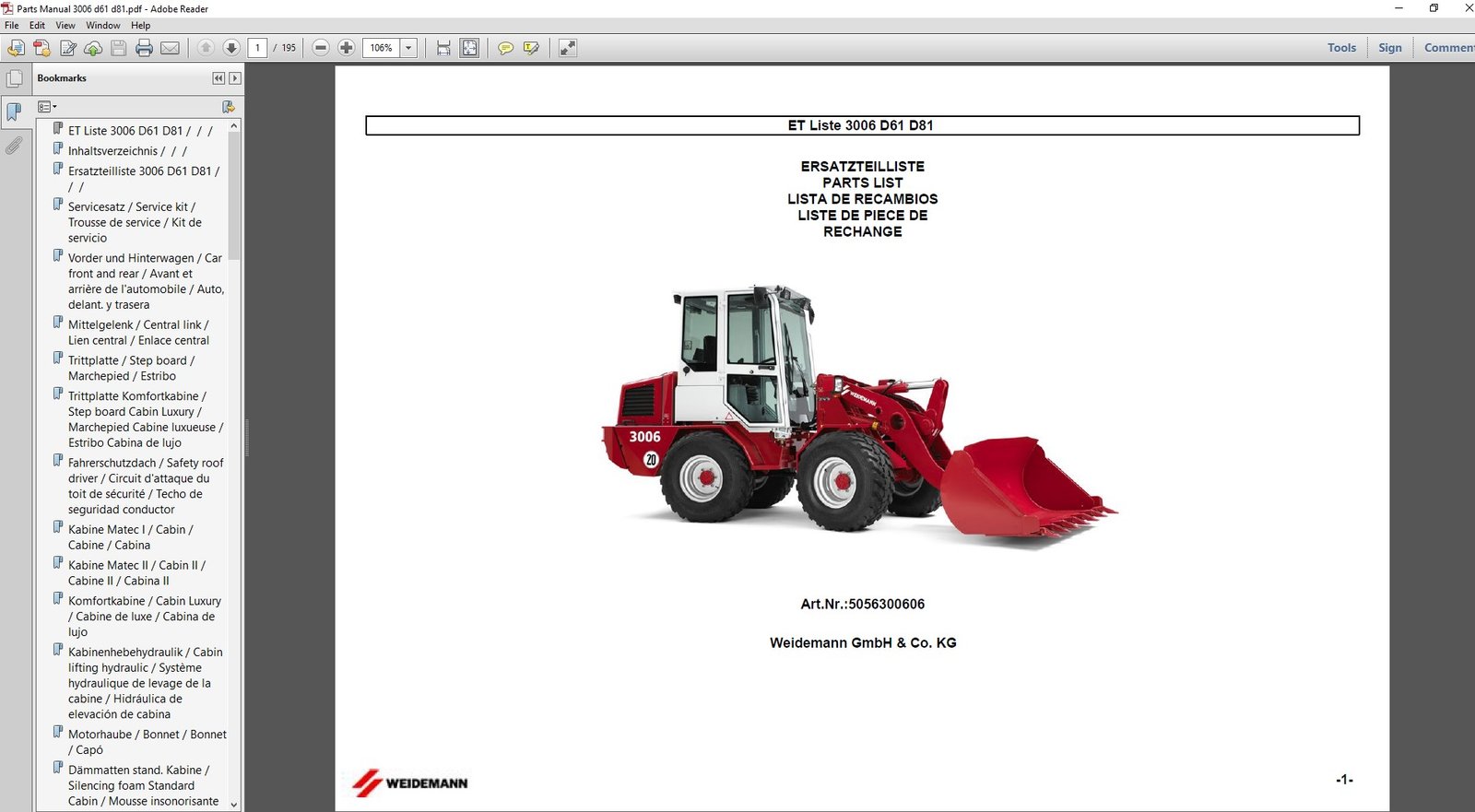Toggle fit one full page view

pyautogui.click(x=469, y=48)
